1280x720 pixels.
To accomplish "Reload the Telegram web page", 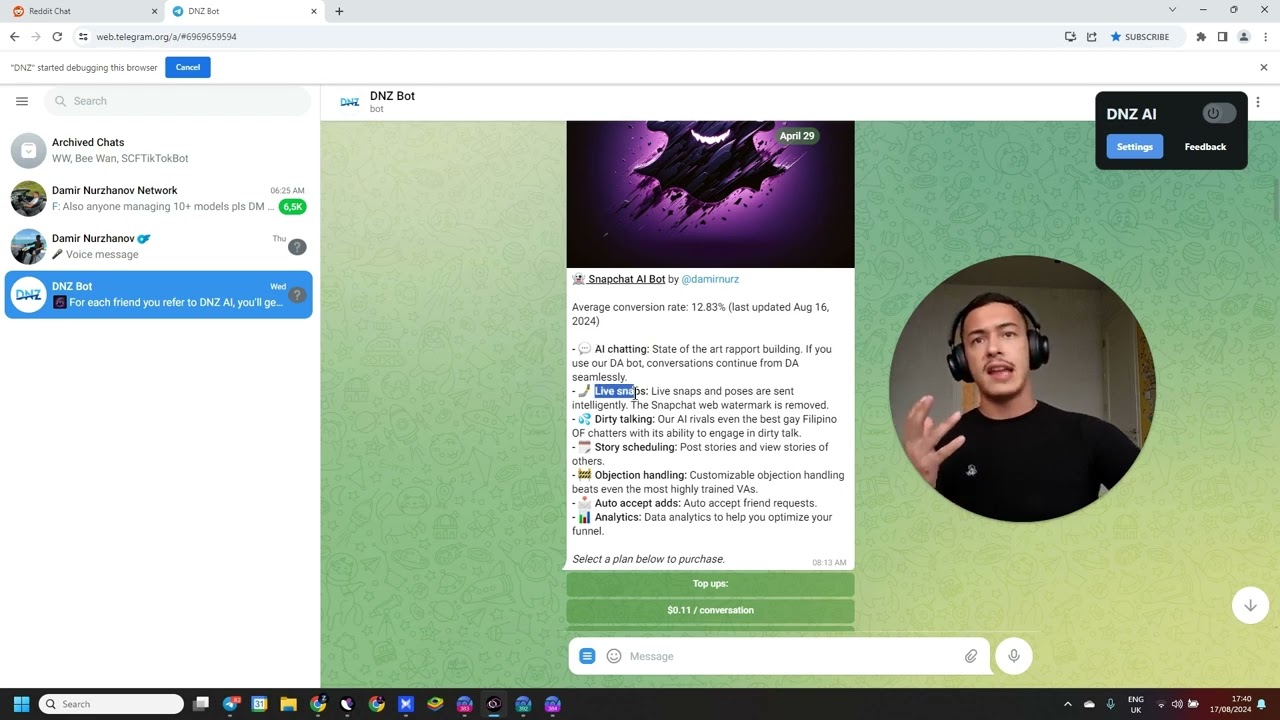I will (x=57, y=37).
